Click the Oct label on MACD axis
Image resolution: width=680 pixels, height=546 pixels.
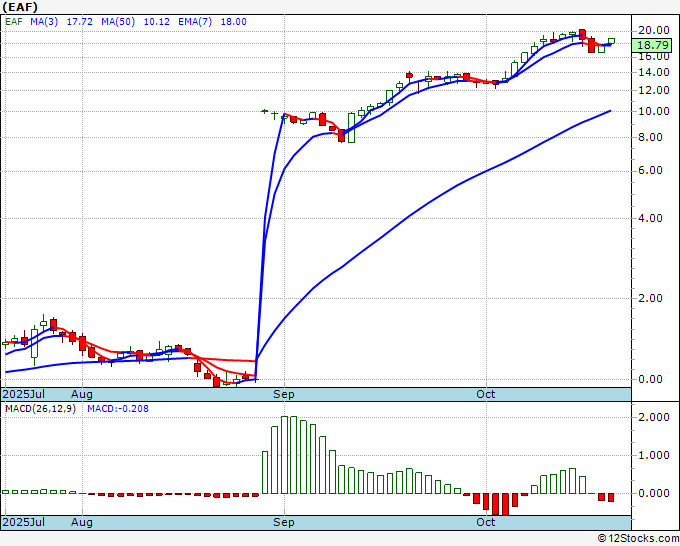point(486,522)
